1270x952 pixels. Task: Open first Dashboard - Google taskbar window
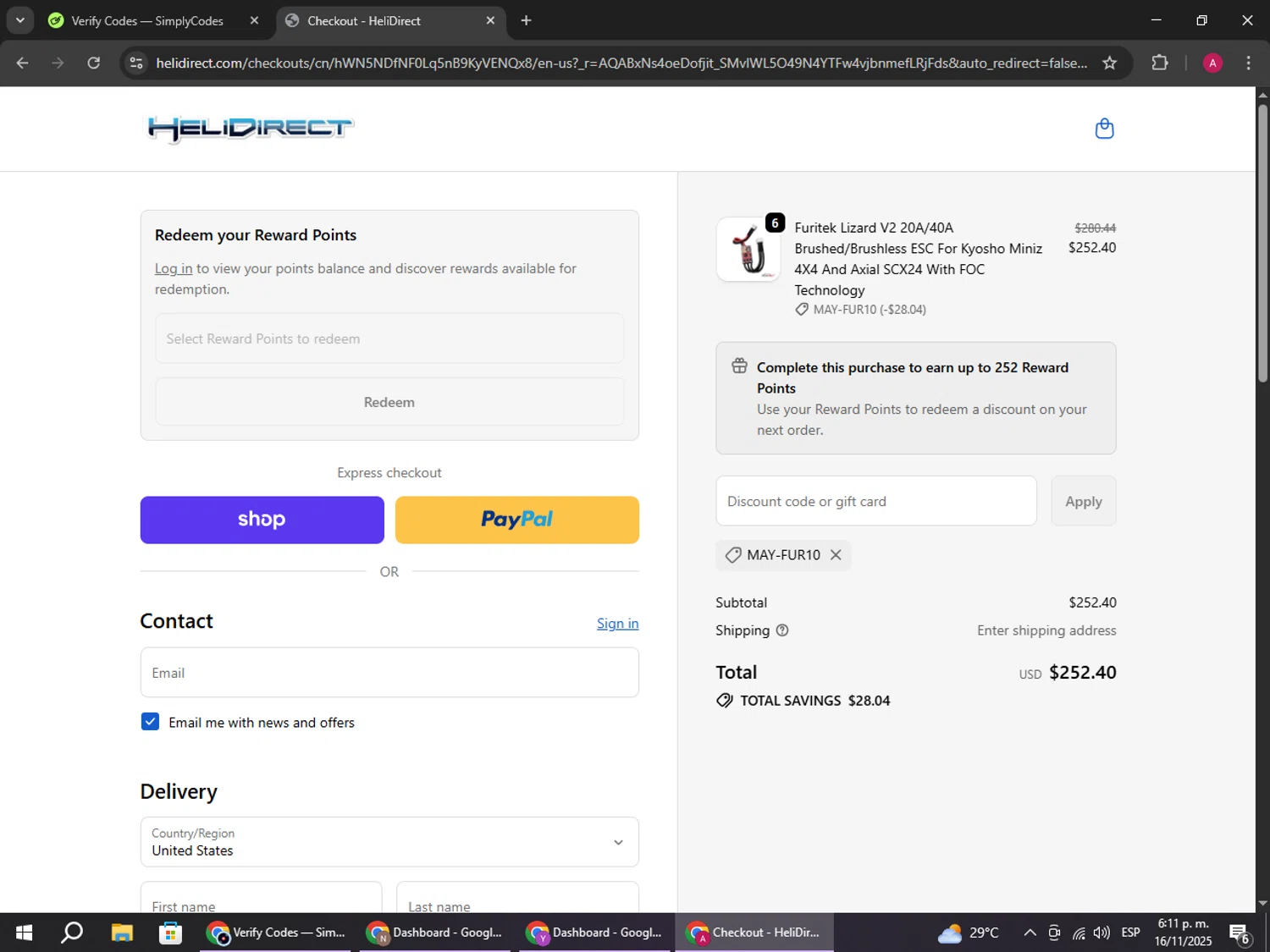click(435, 933)
